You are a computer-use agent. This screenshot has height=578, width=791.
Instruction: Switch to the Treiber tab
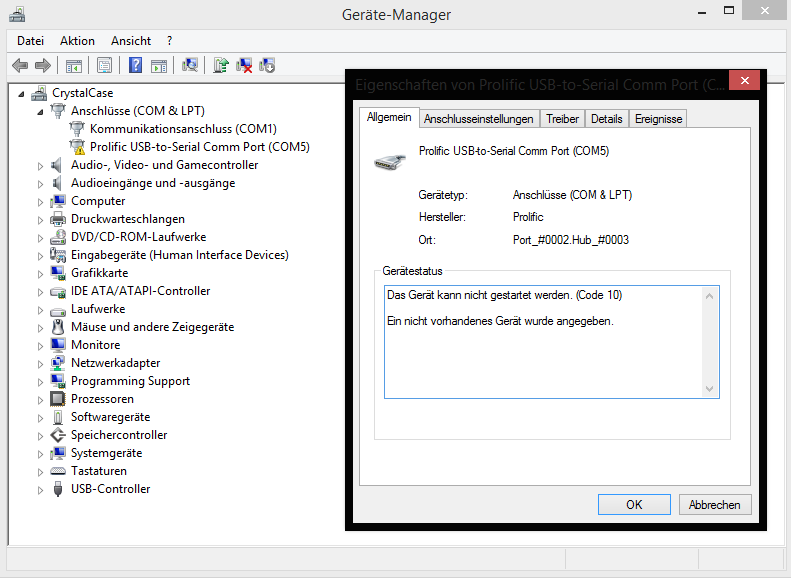[562, 119]
